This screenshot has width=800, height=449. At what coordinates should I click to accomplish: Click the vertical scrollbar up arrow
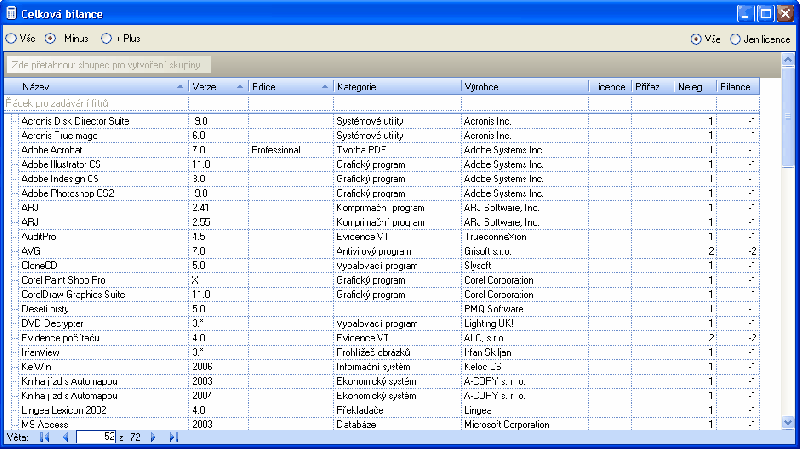click(788, 60)
